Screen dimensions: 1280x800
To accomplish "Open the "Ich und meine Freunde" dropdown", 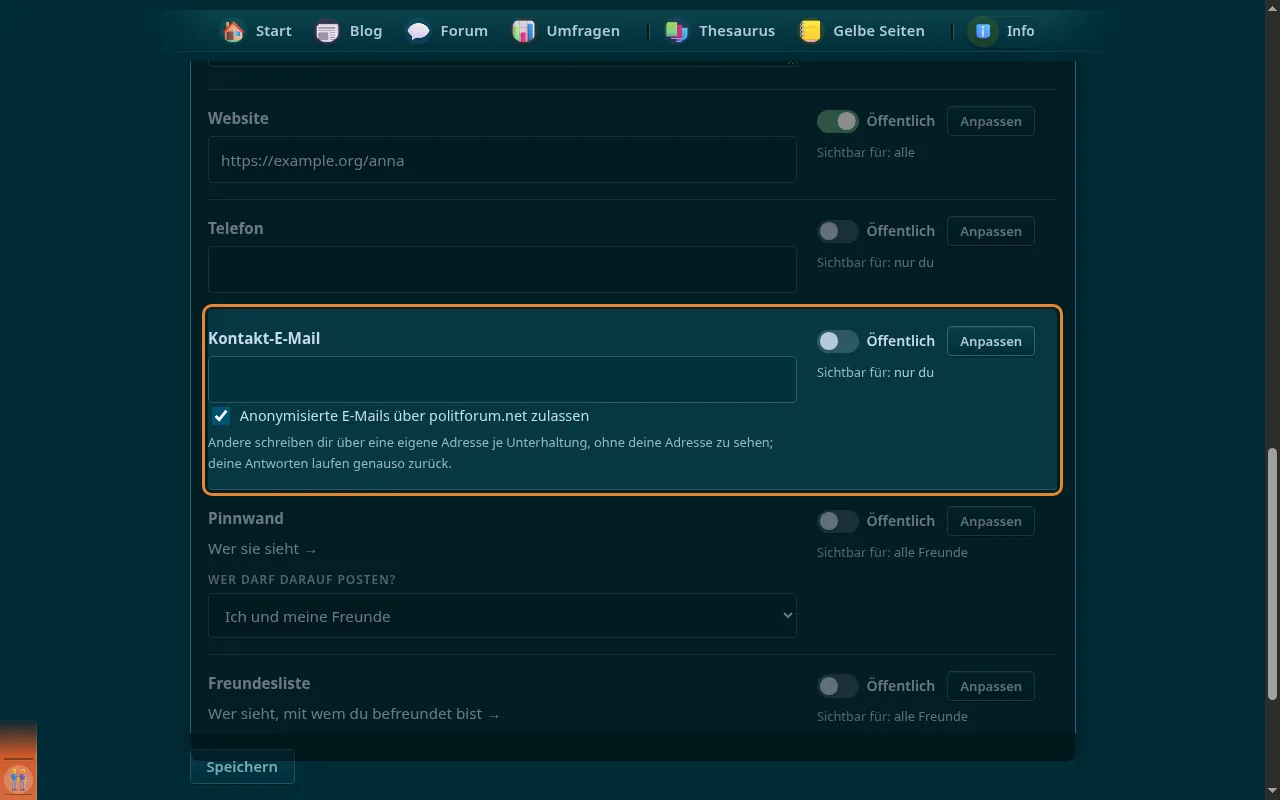I will coord(502,616).
